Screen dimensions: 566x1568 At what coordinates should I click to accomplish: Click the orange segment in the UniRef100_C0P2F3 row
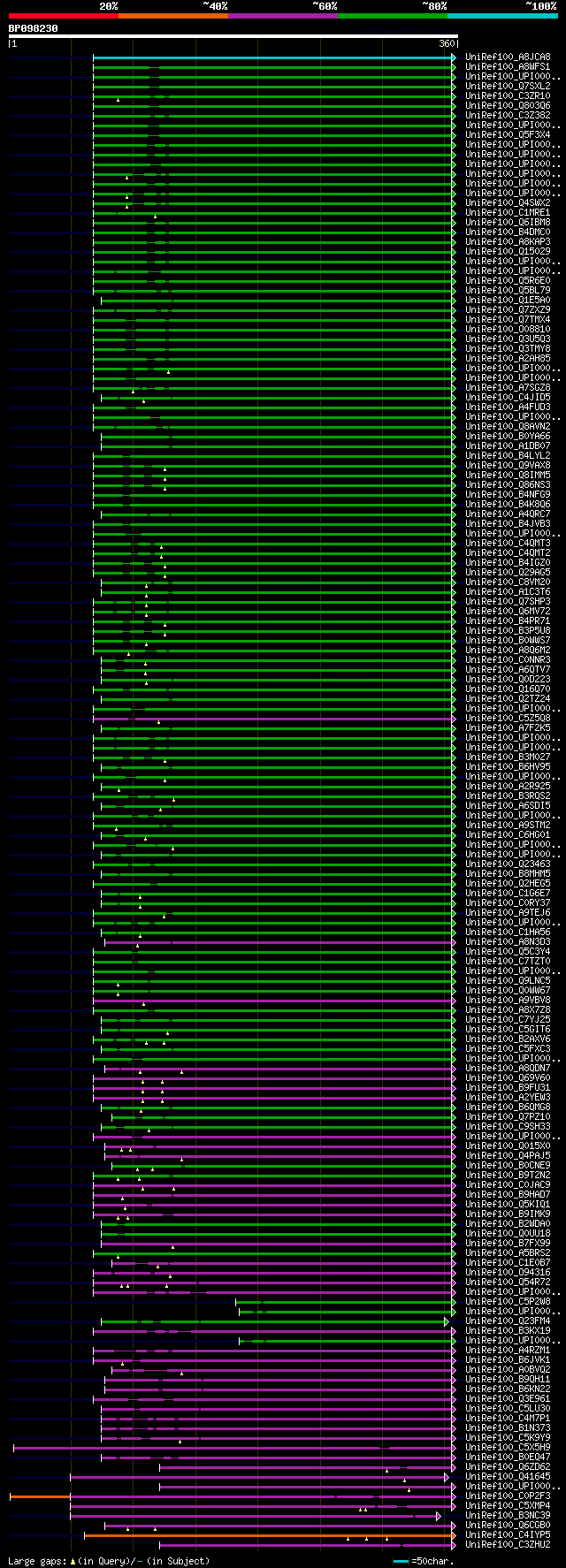(x=40, y=1496)
